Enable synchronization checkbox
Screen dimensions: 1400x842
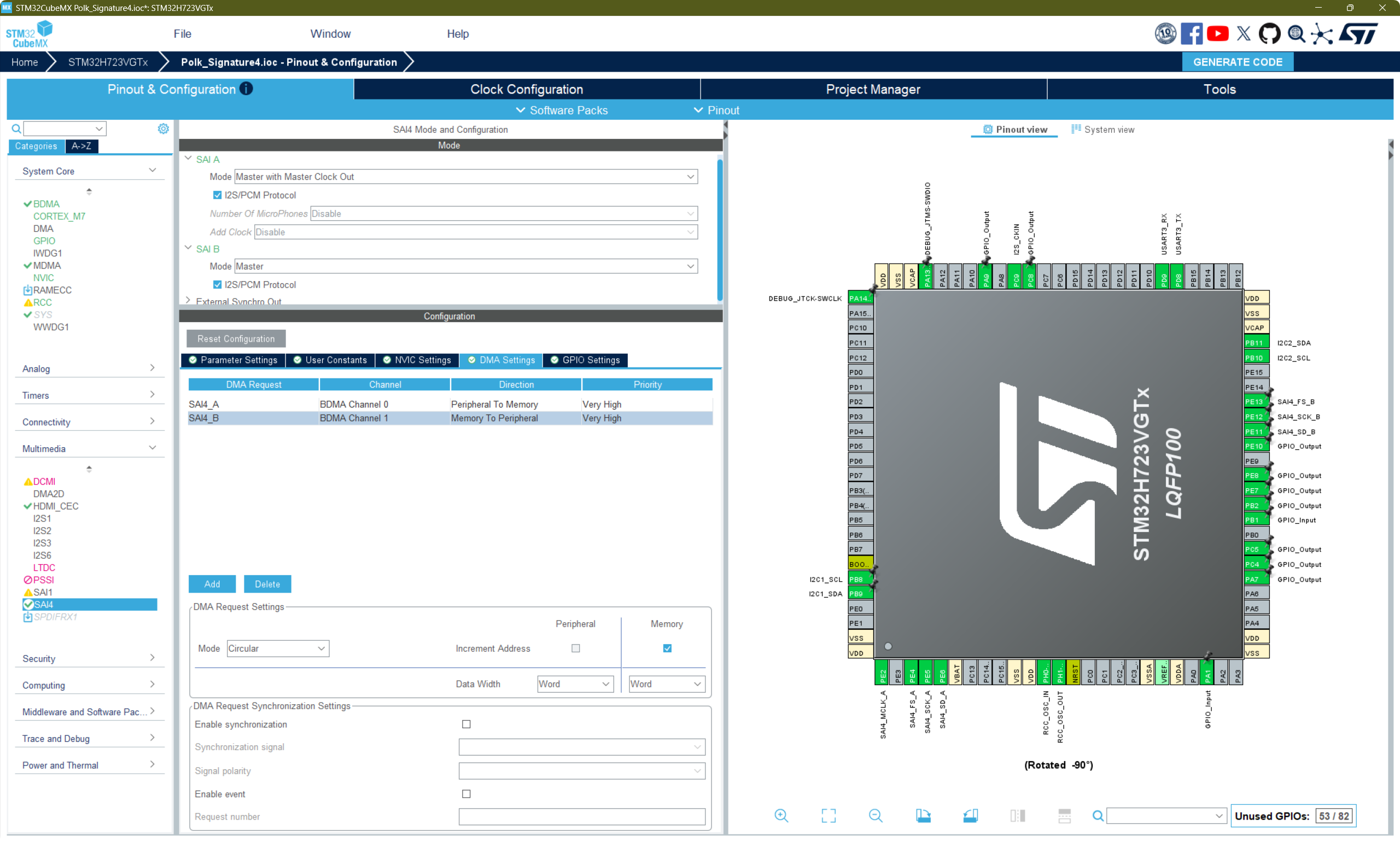[466, 724]
